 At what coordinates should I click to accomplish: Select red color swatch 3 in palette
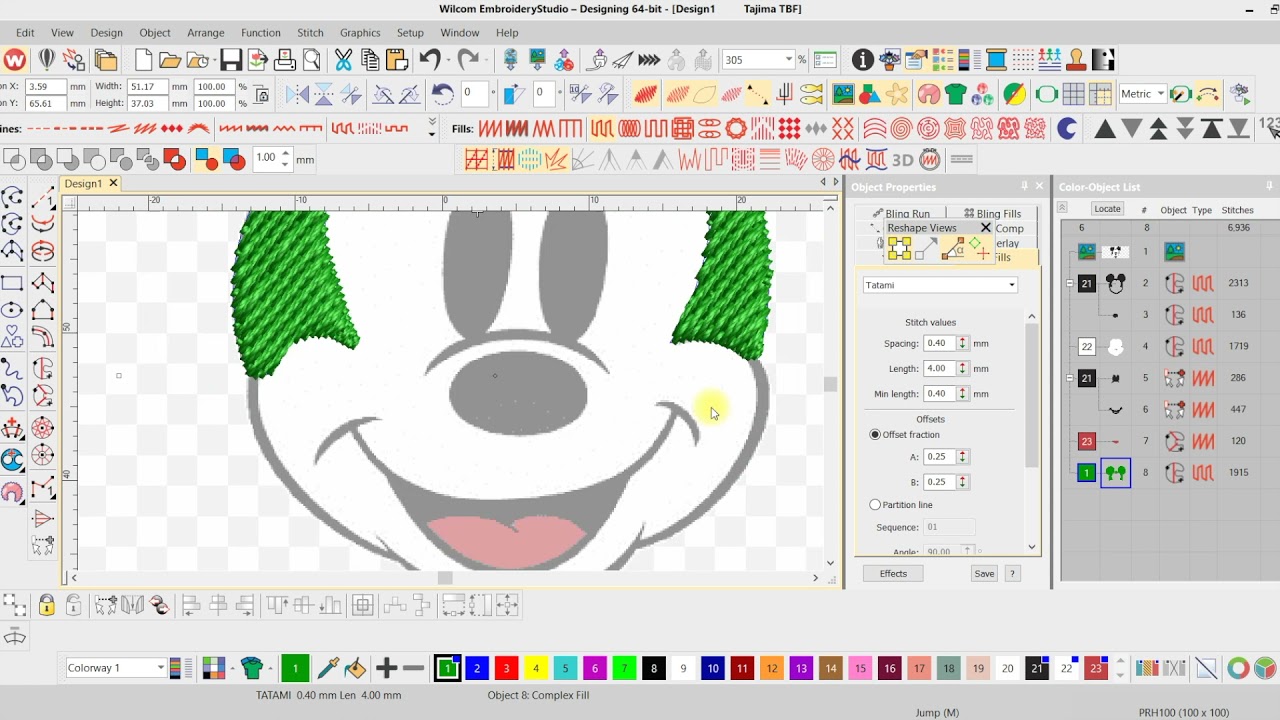pos(506,668)
